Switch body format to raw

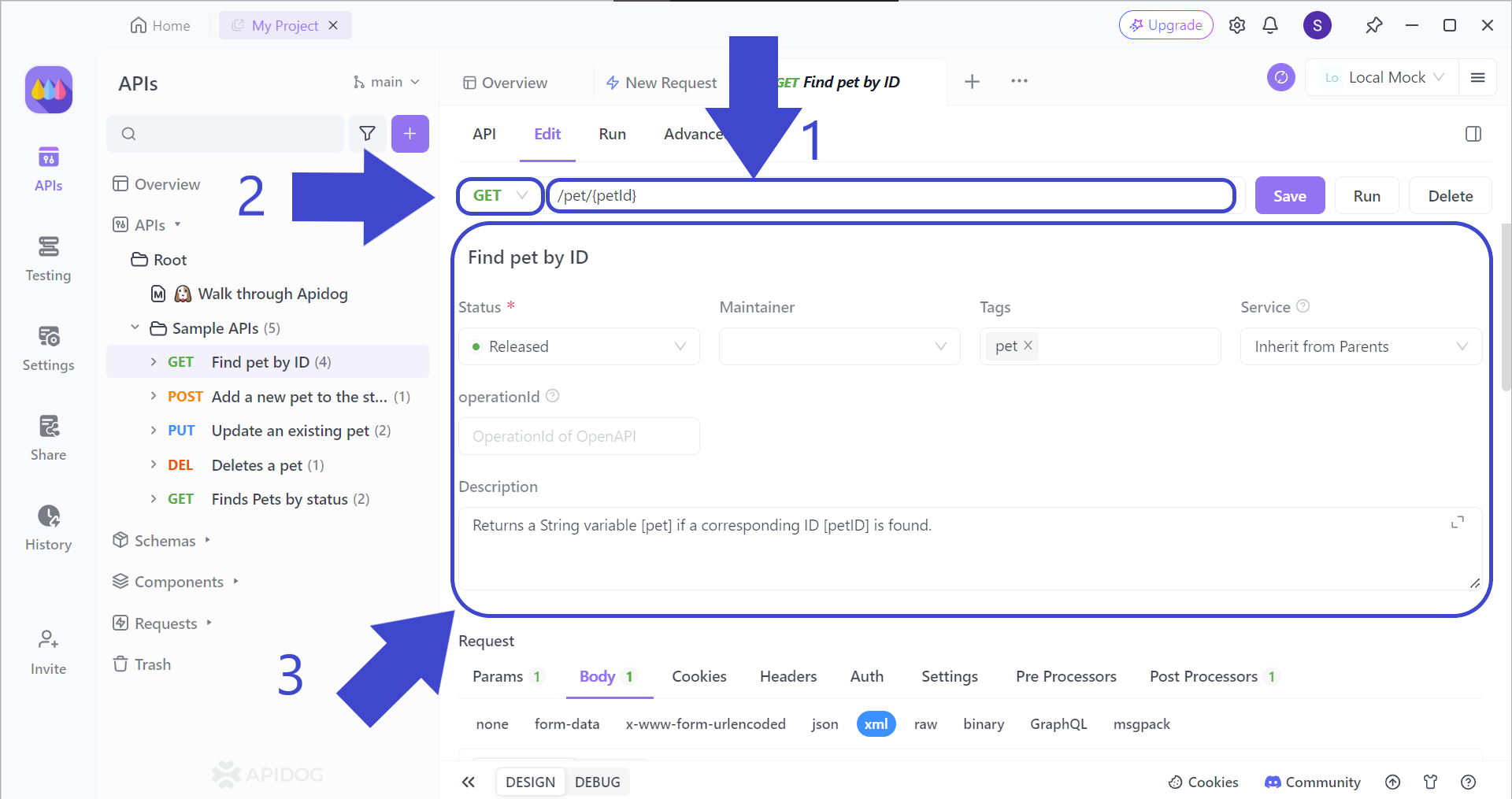pos(925,723)
